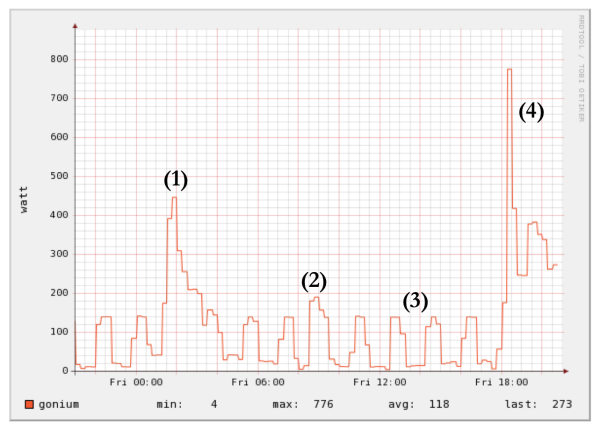Select the '700' y-axis label
Image resolution: width=600 pixels, height=430 pixels.
click(x=59, y=98)
